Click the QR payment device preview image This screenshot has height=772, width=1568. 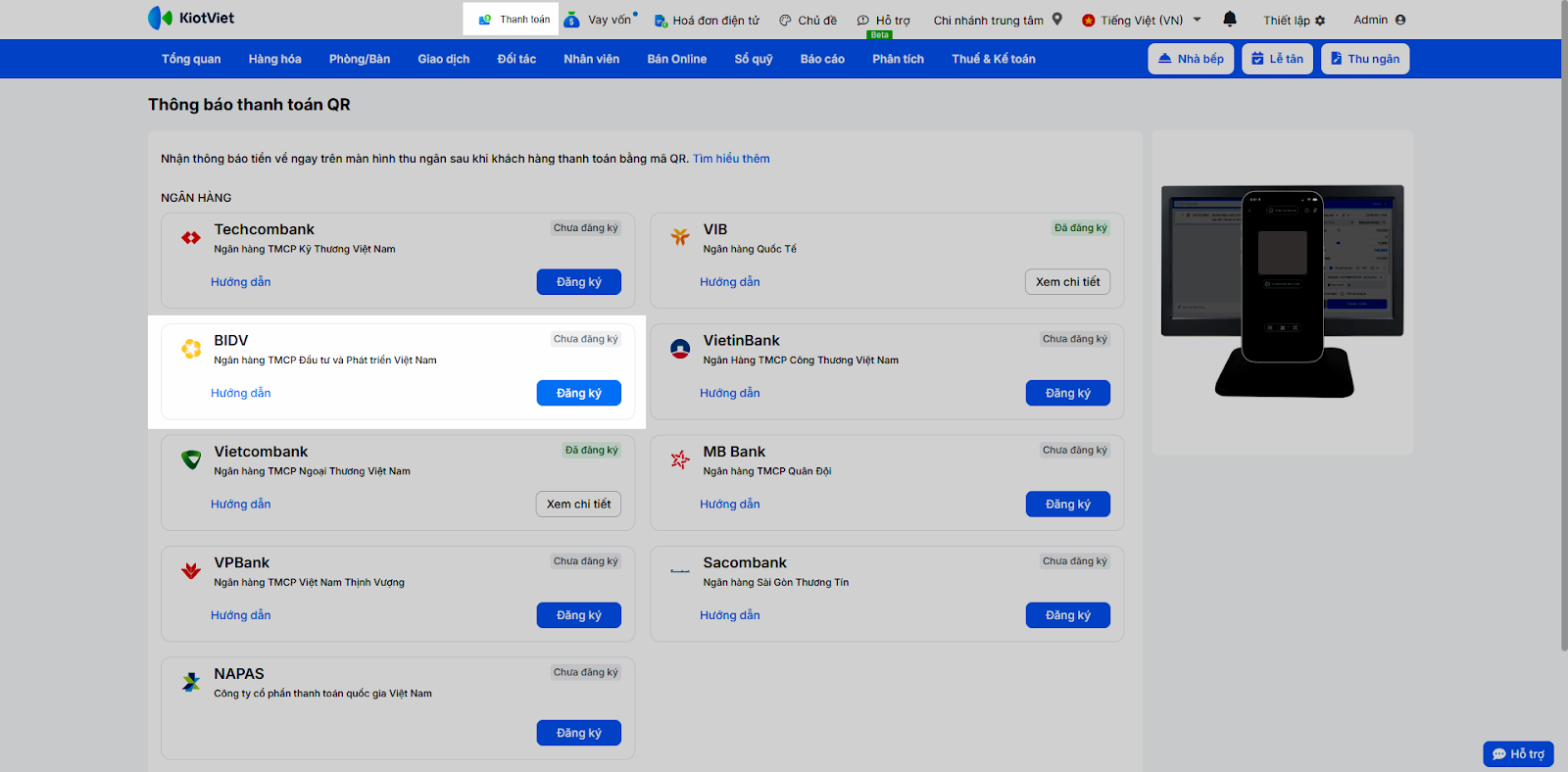coord(1283,292)
